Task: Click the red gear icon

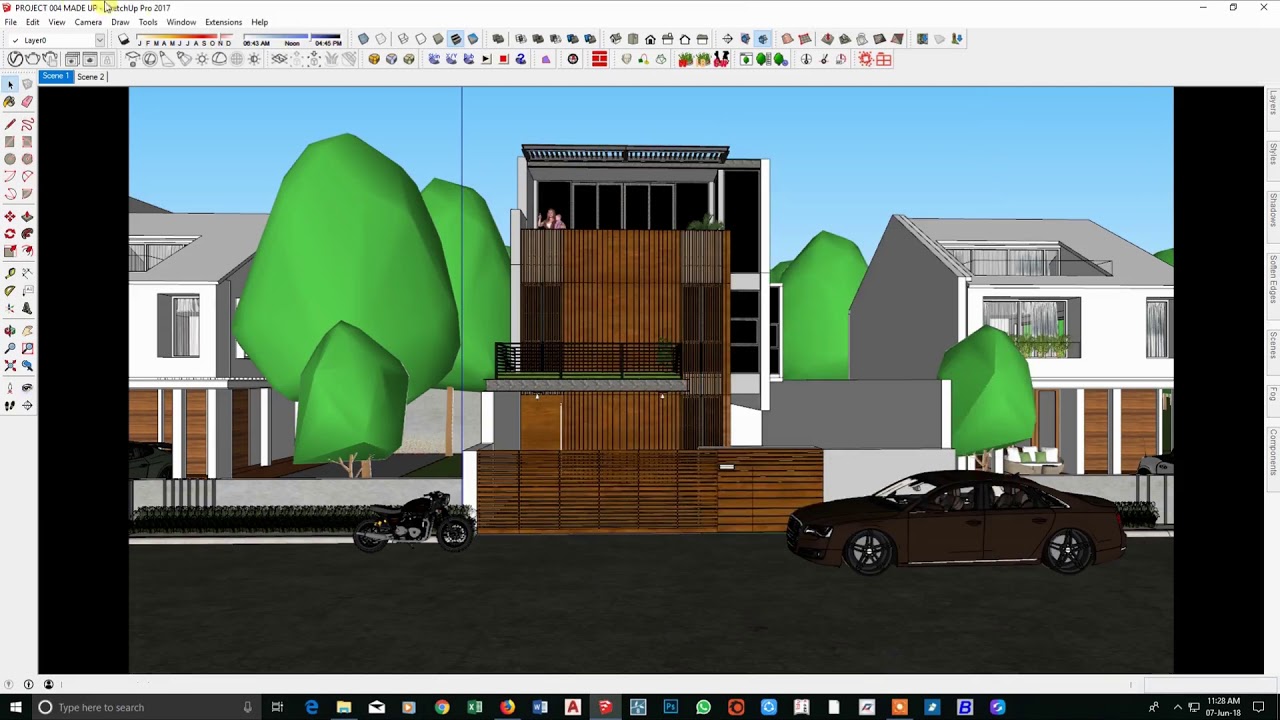Action: click(866, 59)
